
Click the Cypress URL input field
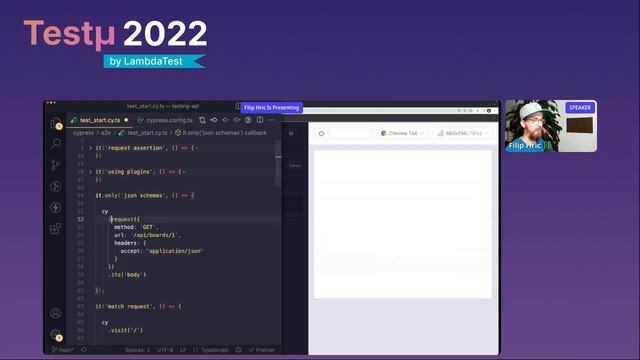coord(350,133)
